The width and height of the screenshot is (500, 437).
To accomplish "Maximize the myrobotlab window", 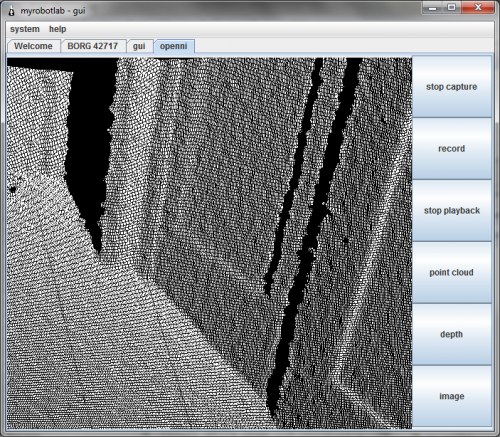I will coord(452,7).
